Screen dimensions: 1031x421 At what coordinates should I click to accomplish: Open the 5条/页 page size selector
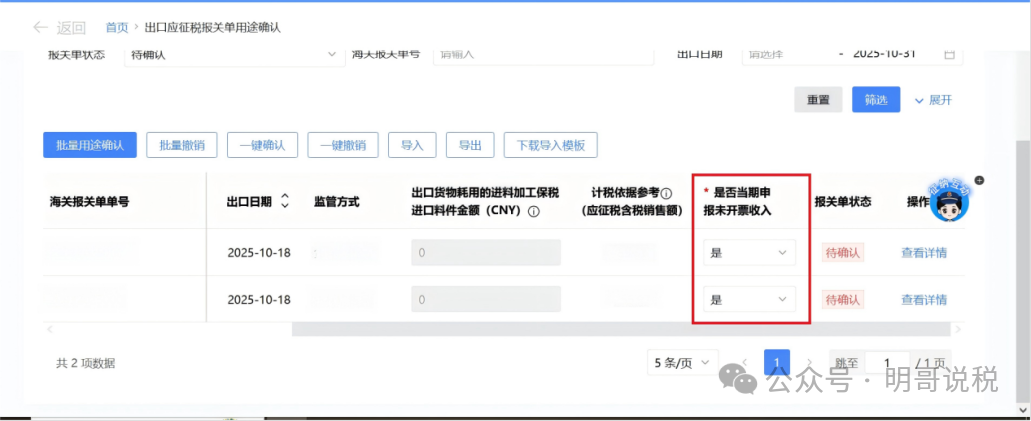(681, 363)
